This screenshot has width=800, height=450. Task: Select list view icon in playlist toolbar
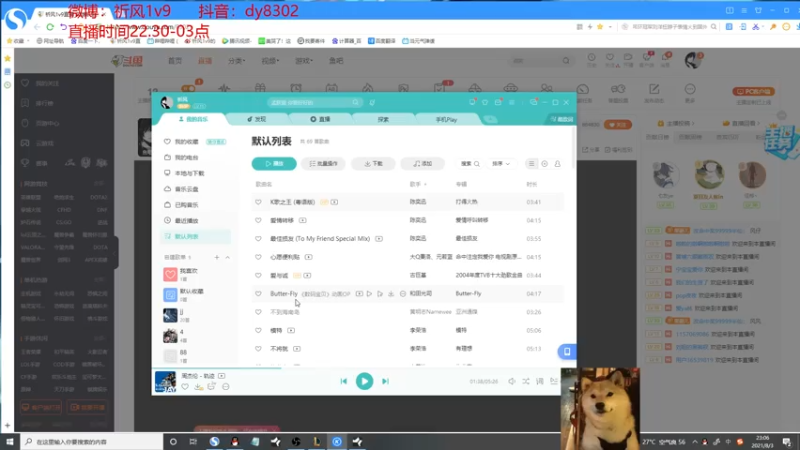tap(532, 164)
